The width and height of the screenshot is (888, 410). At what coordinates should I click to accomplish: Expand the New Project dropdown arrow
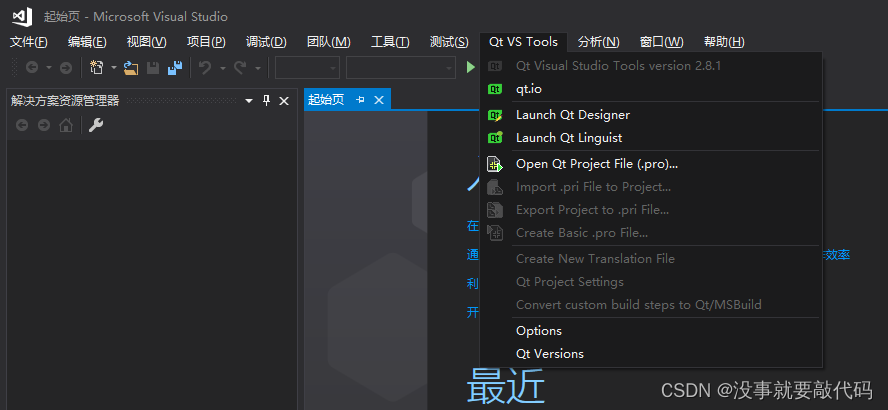click(x=113, y=68)
